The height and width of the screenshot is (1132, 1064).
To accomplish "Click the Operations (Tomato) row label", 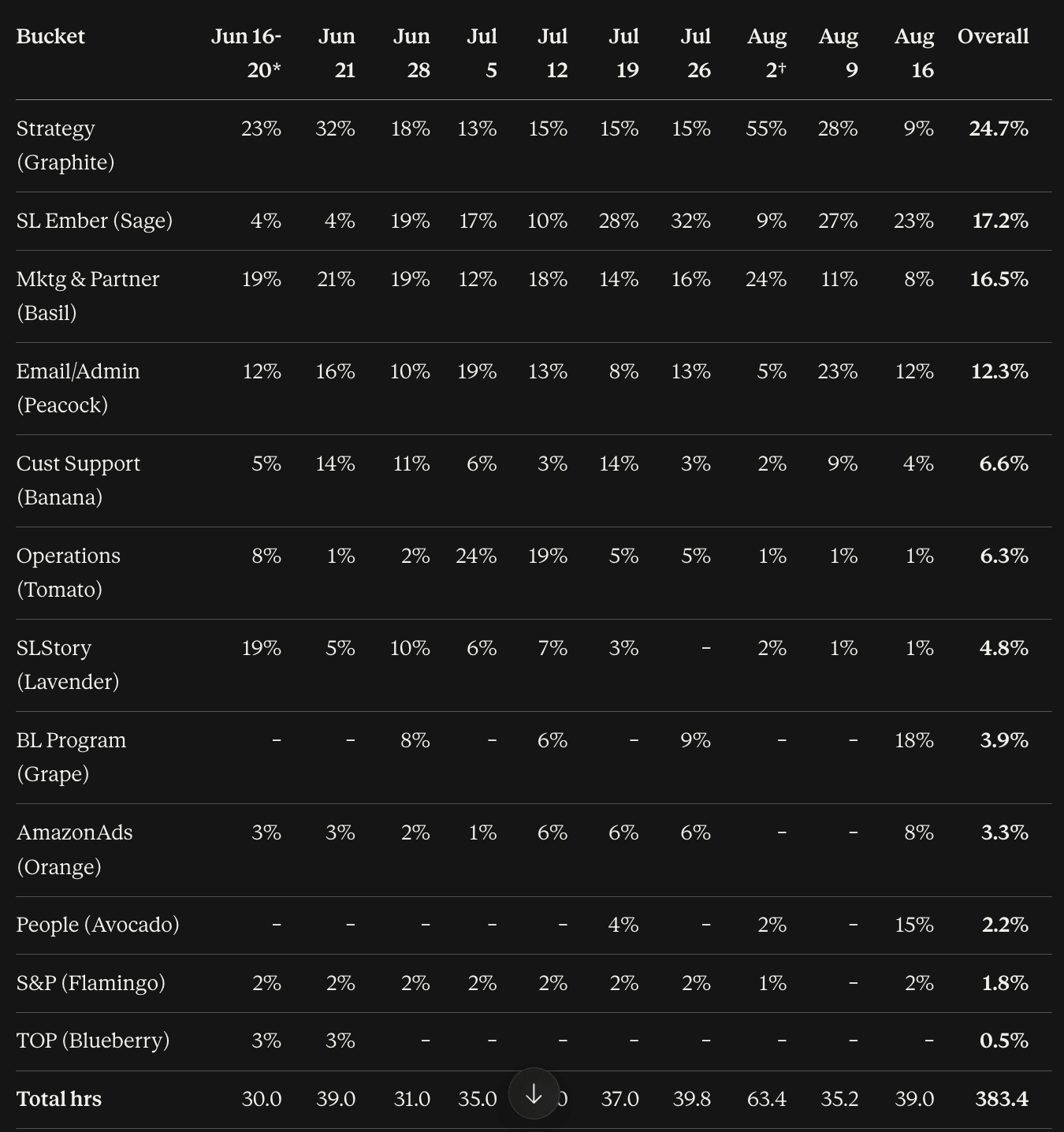I will (x=69, y=572).
